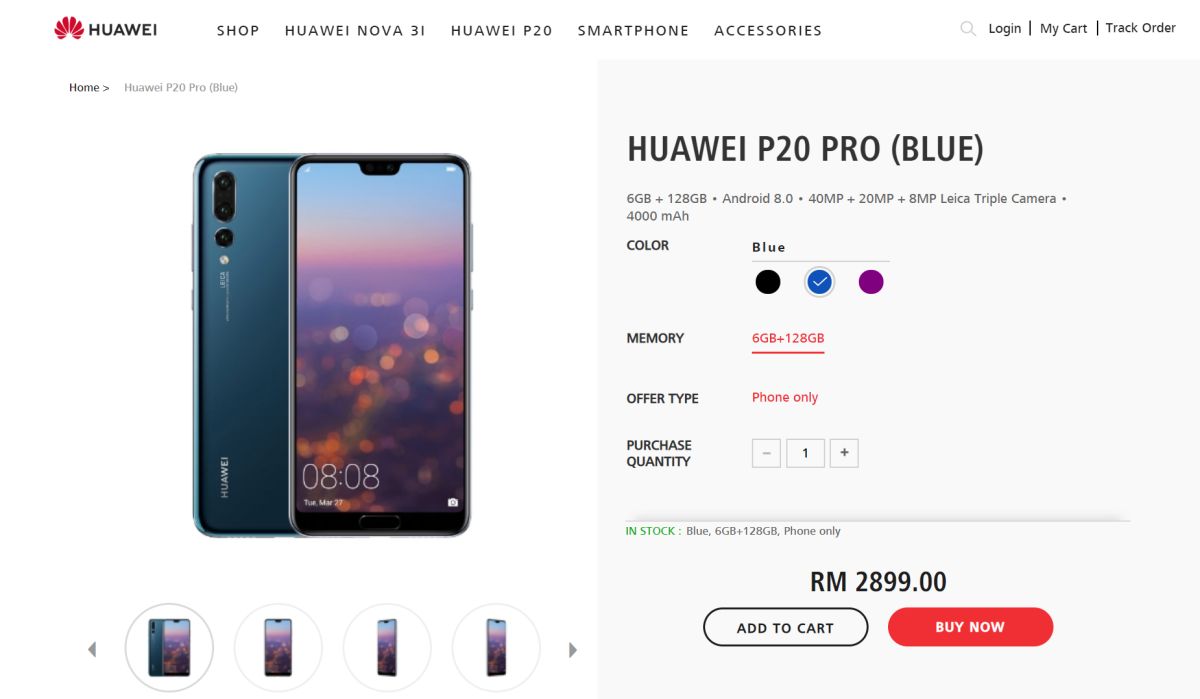This screenshot has height=699, width=1200.
Task: Choose the purple color swatch
Action: pyautogui.click(x=871, y=282)
